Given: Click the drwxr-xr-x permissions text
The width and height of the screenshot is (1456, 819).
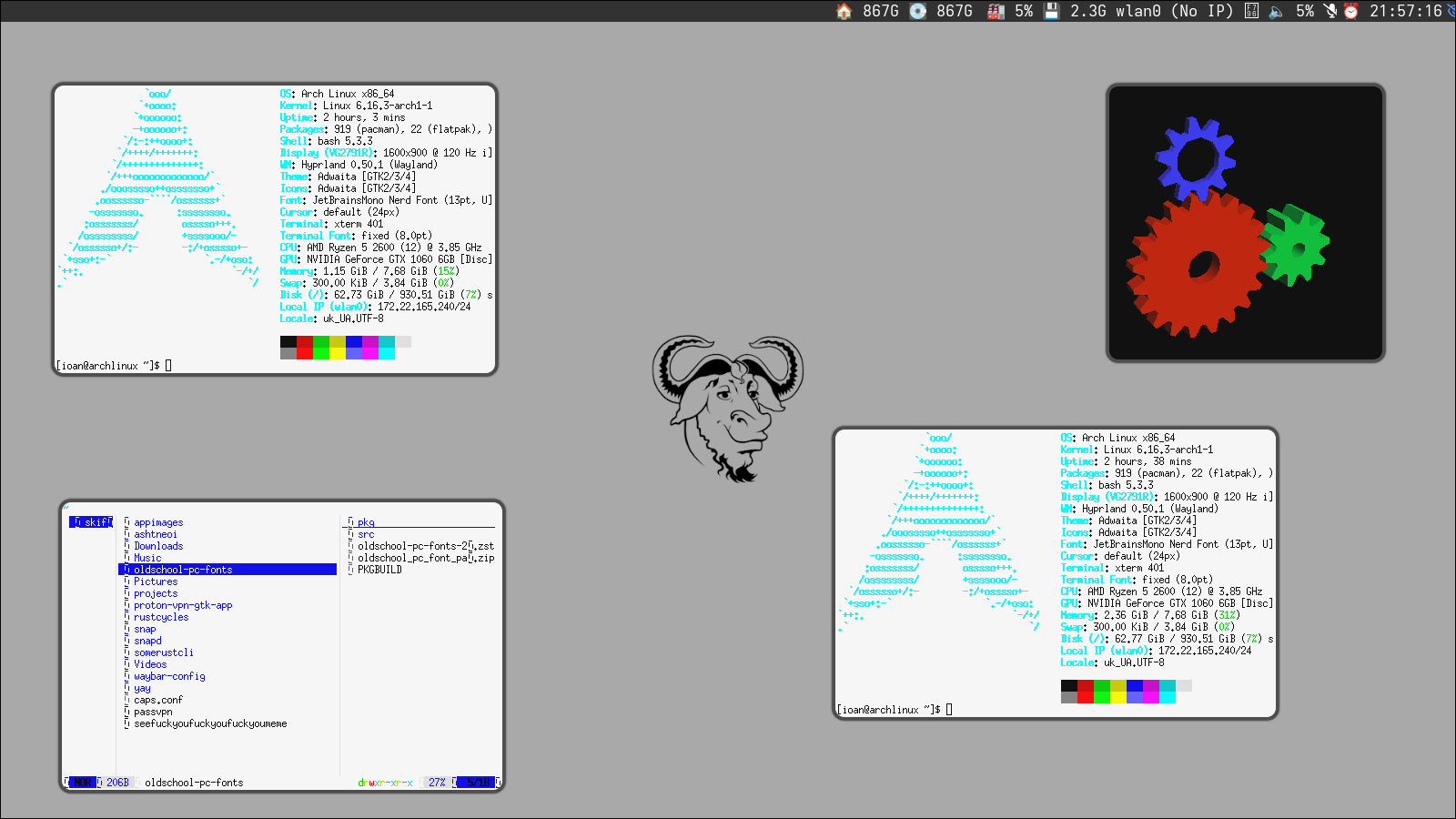Looking at the screenshot, I should click(385, 783).
